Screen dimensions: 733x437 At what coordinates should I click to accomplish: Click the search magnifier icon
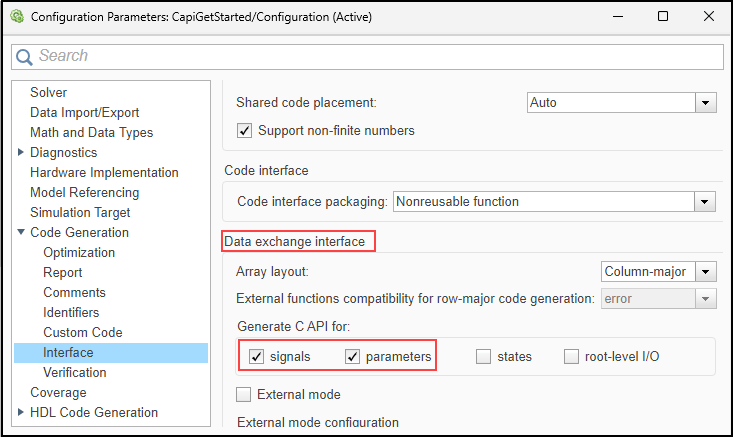coord(25,56)
